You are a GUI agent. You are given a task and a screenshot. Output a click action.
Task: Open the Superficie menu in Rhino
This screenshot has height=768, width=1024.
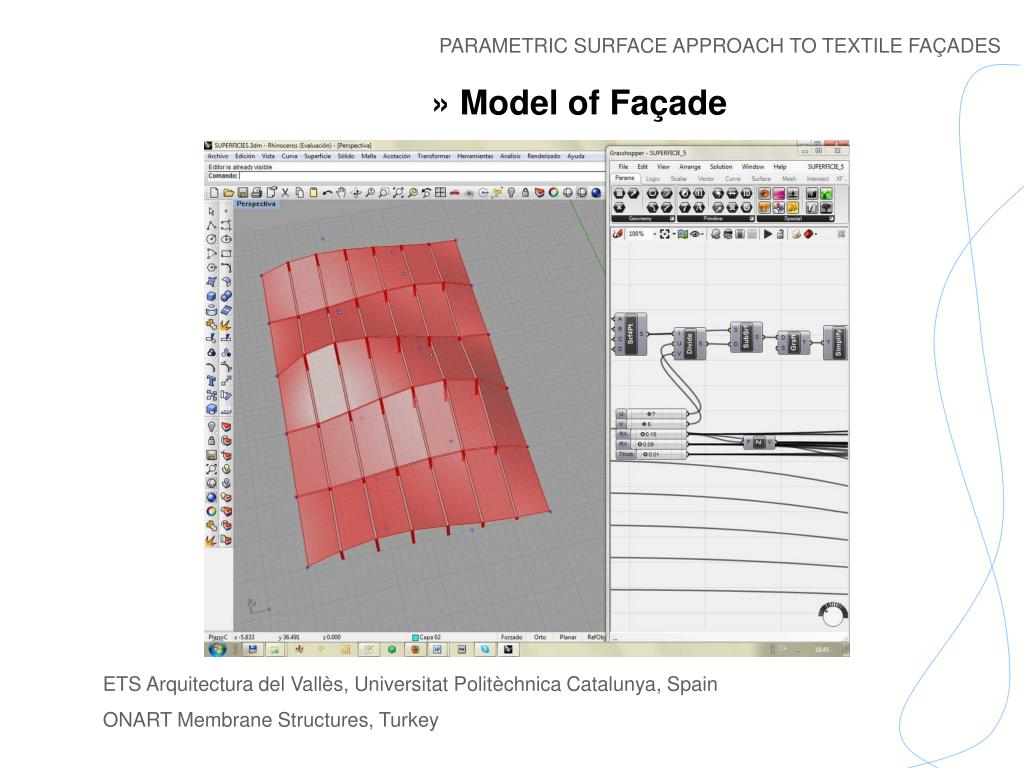317,156
